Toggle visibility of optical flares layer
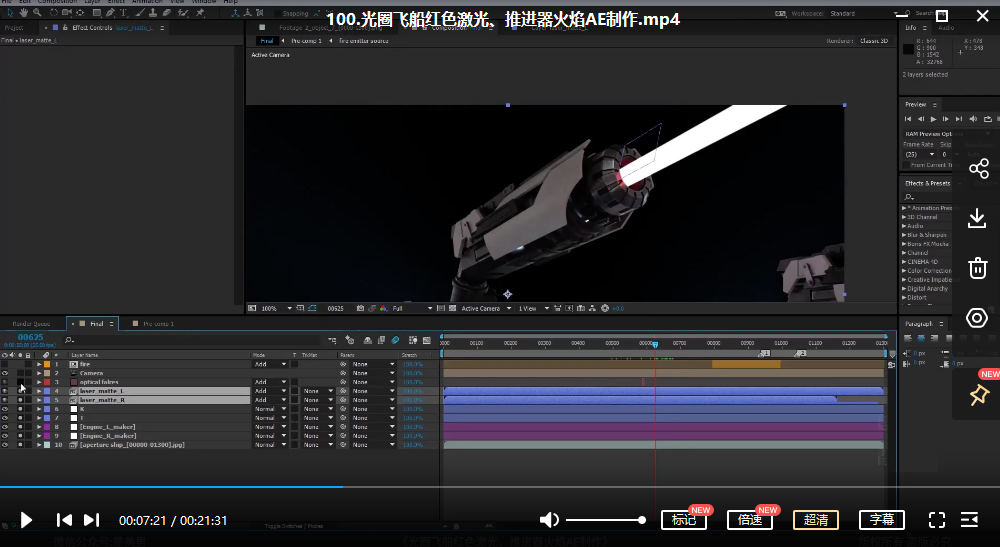Image resolution: width=1000 pixels, height=547 pixels. tap(5, 382)
